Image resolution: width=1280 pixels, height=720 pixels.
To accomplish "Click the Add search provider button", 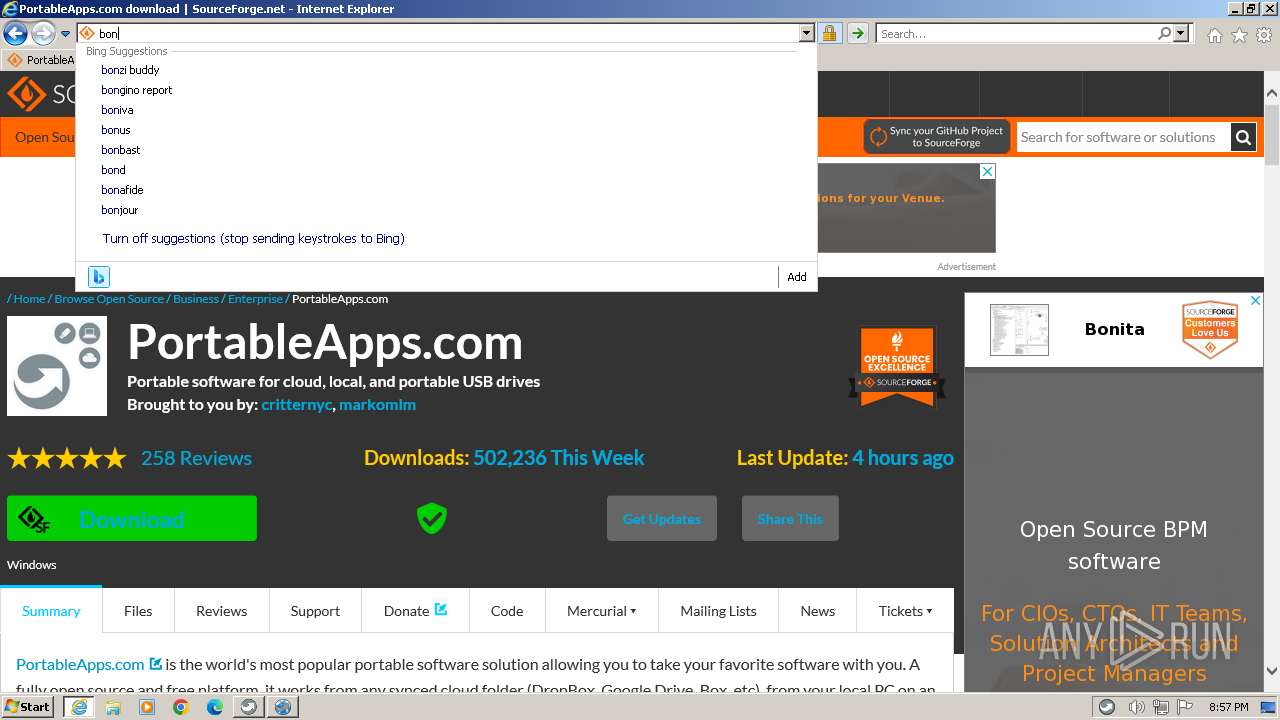I will coord(797,277).
